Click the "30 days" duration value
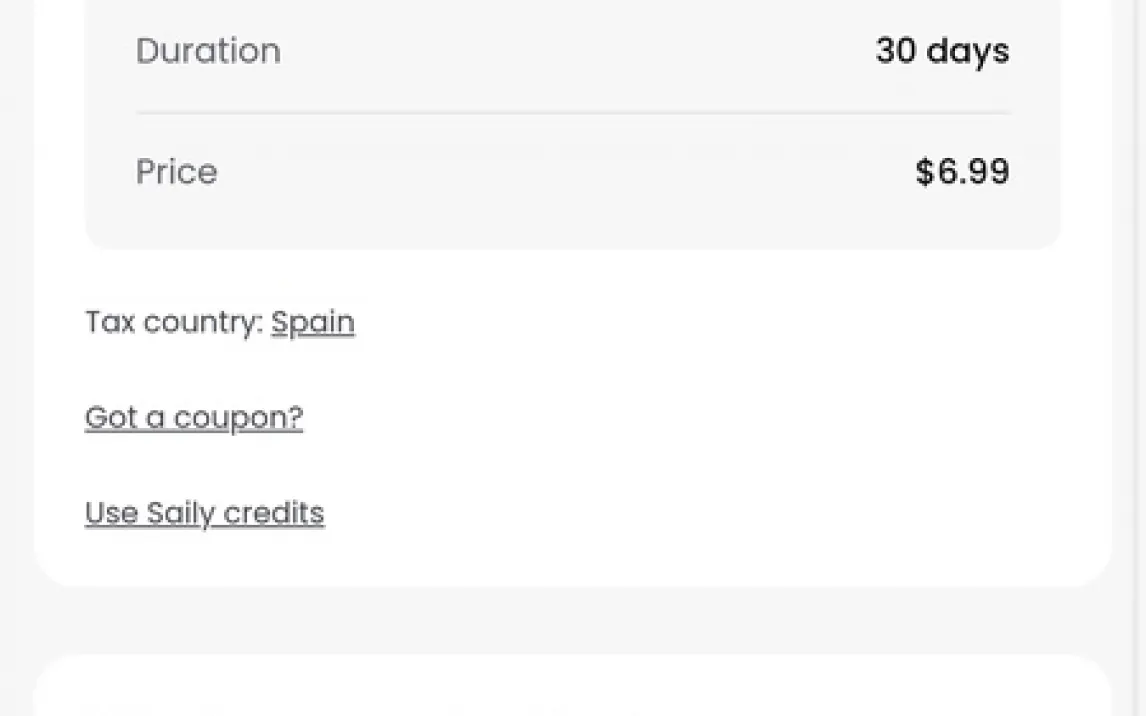This screenshot has height=716, width=1146. click(x=942, y=51)
